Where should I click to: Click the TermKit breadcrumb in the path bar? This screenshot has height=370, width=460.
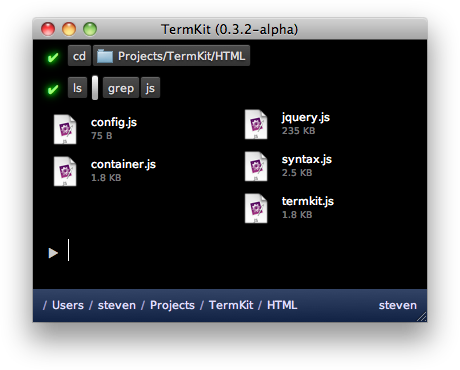[231, 305]
